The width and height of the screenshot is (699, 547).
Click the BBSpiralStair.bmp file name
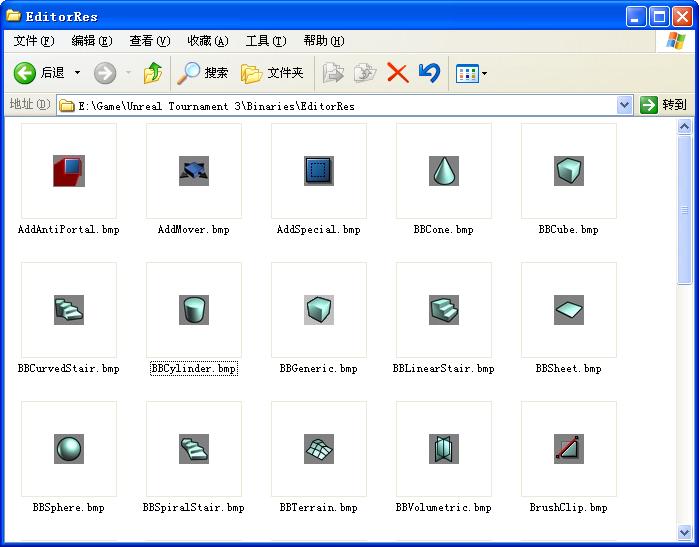coord(193,508)
